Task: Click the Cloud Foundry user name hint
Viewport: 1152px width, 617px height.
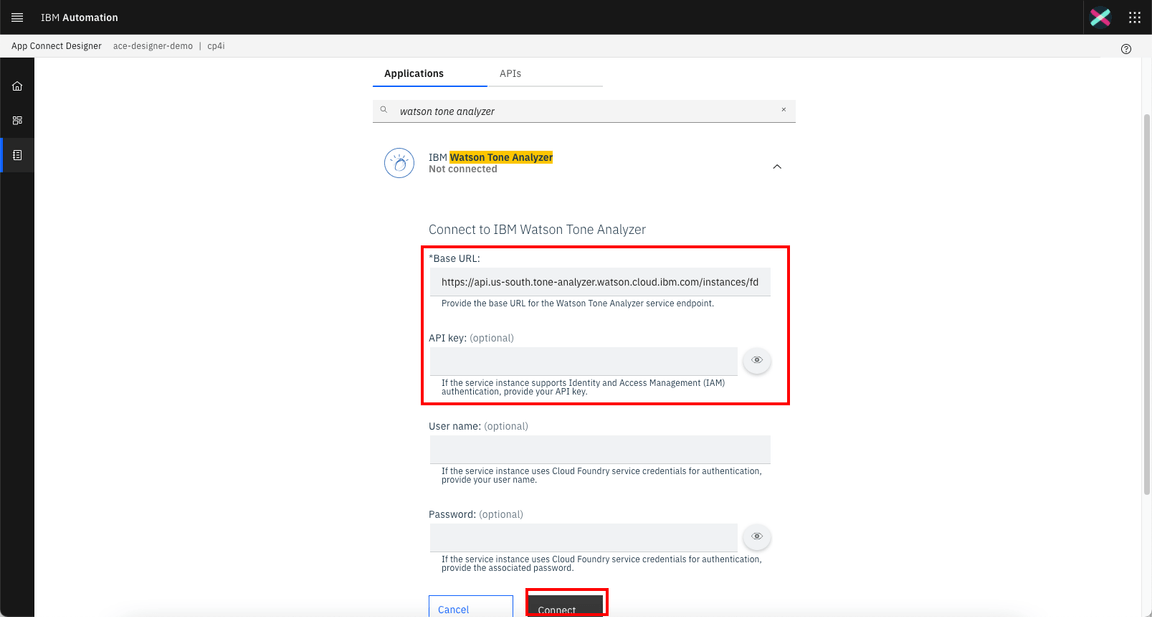Action: tap(601, 475)
